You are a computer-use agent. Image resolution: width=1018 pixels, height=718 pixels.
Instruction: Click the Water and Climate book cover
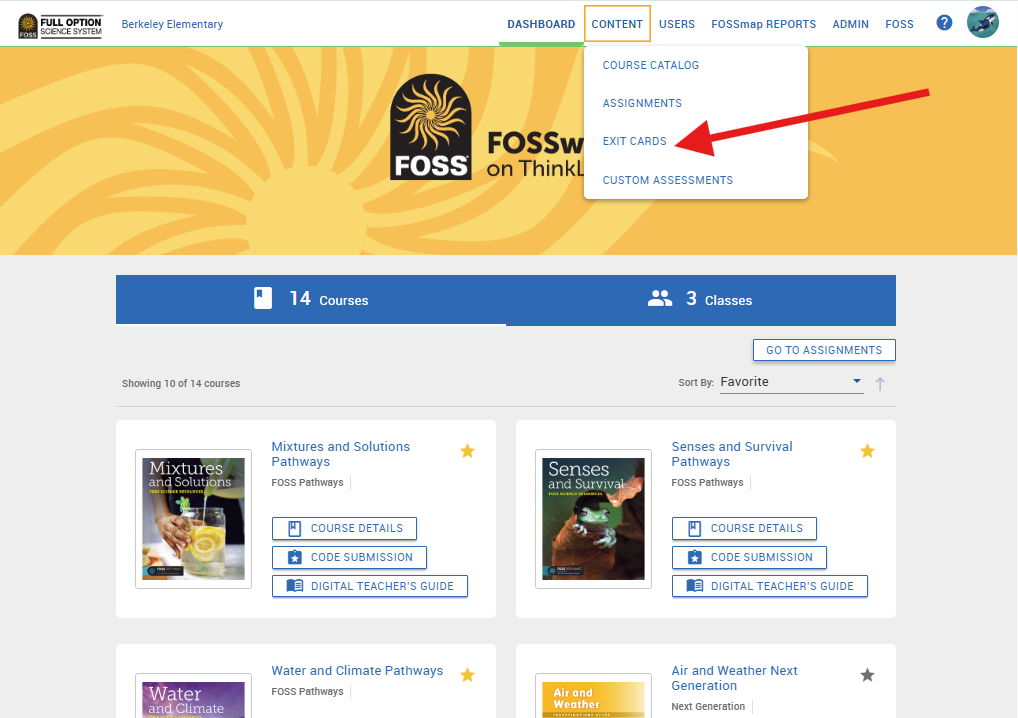[x=193, y=696]
